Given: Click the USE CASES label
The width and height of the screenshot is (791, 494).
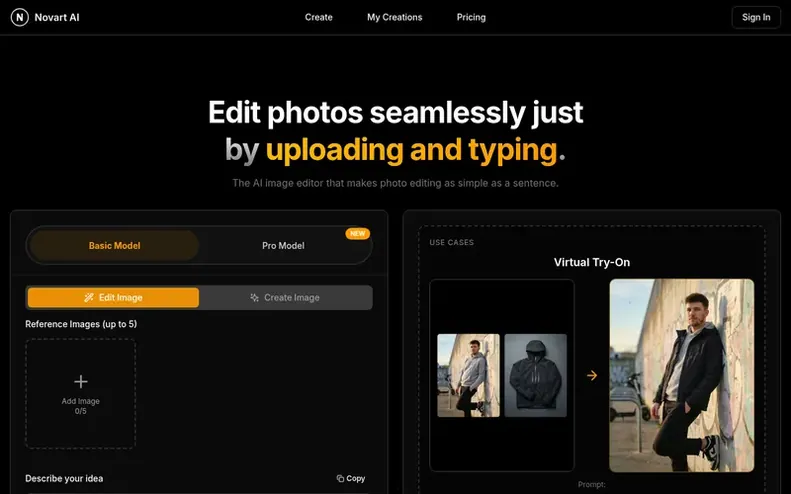Looking at the screenshot, I should tap(451, 242).
